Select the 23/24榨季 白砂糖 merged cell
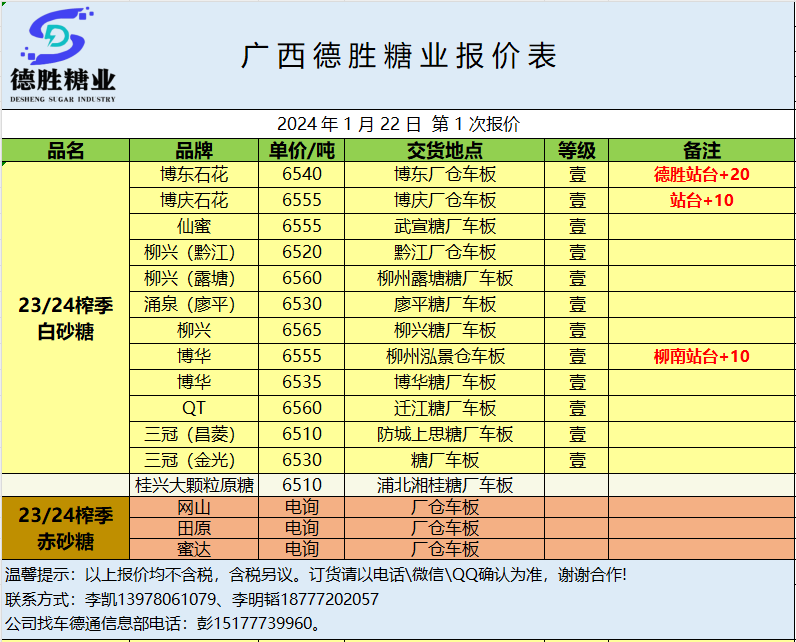The width and height of the screenshot is (796, 642). tap(66, 318)
